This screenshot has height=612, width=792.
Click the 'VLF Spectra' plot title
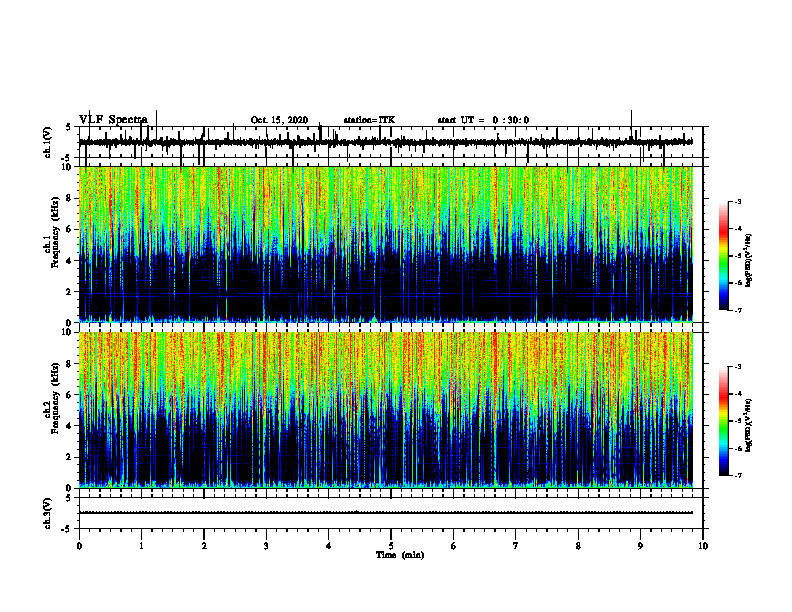[x=113, y=120]
